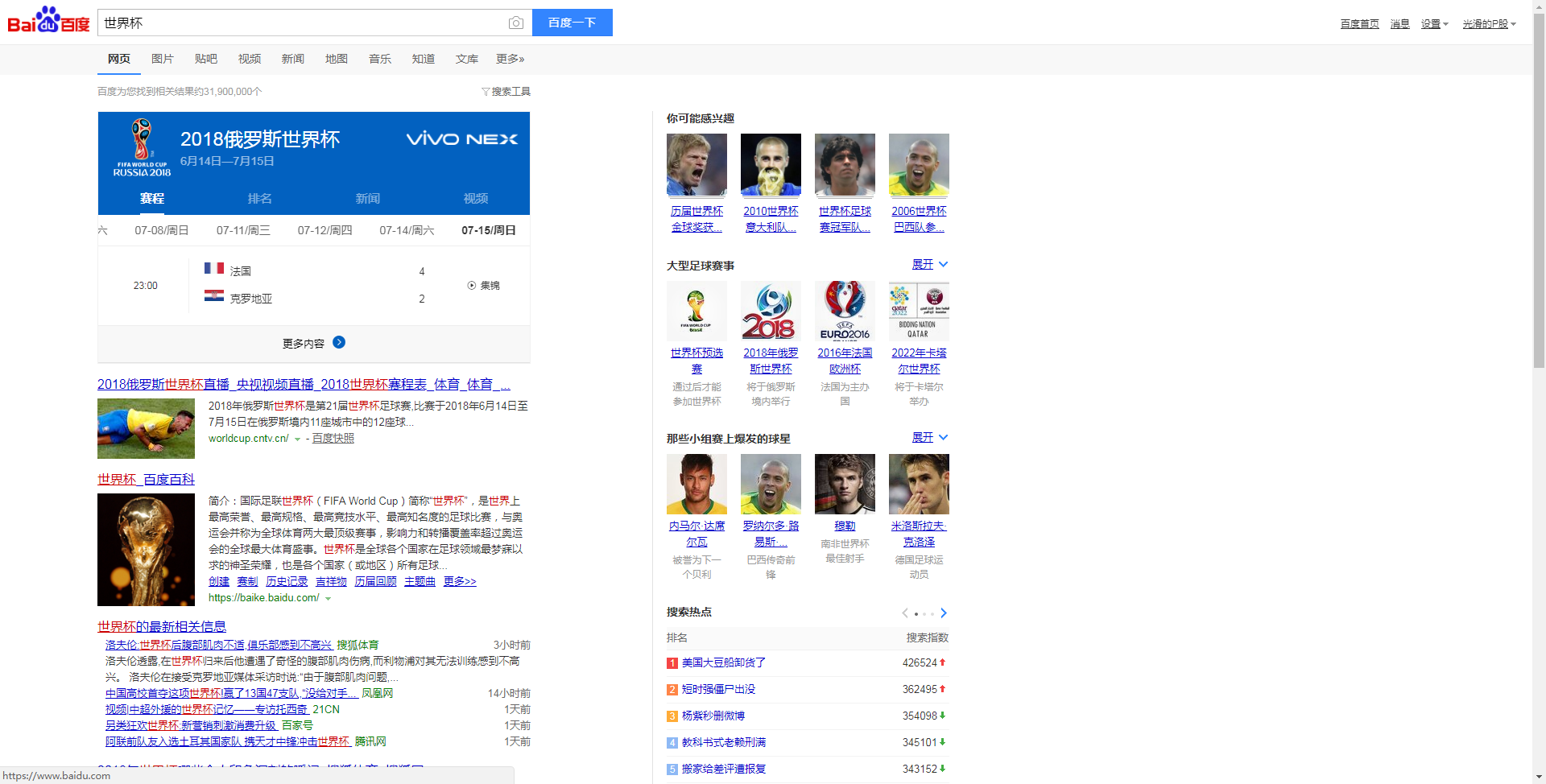Go to previous 搜索热点 page arrow
1546x784 pixels.
[x=905, y=613]
